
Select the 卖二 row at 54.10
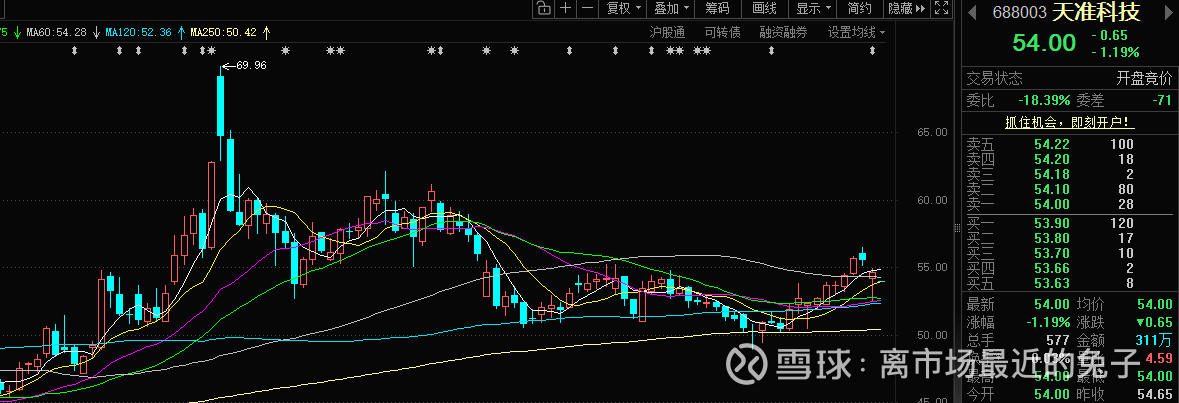1070,189
